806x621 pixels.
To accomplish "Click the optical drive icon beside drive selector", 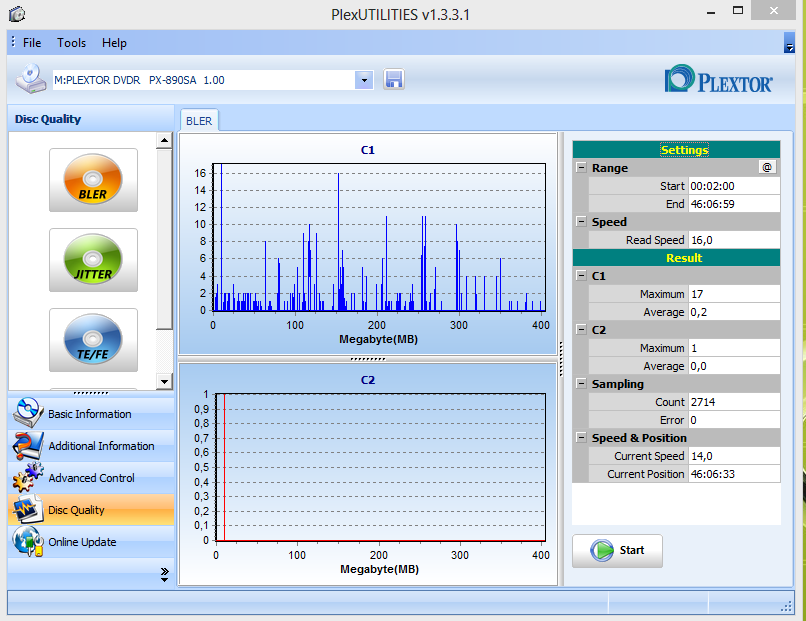I will click(x=31, y=79).
